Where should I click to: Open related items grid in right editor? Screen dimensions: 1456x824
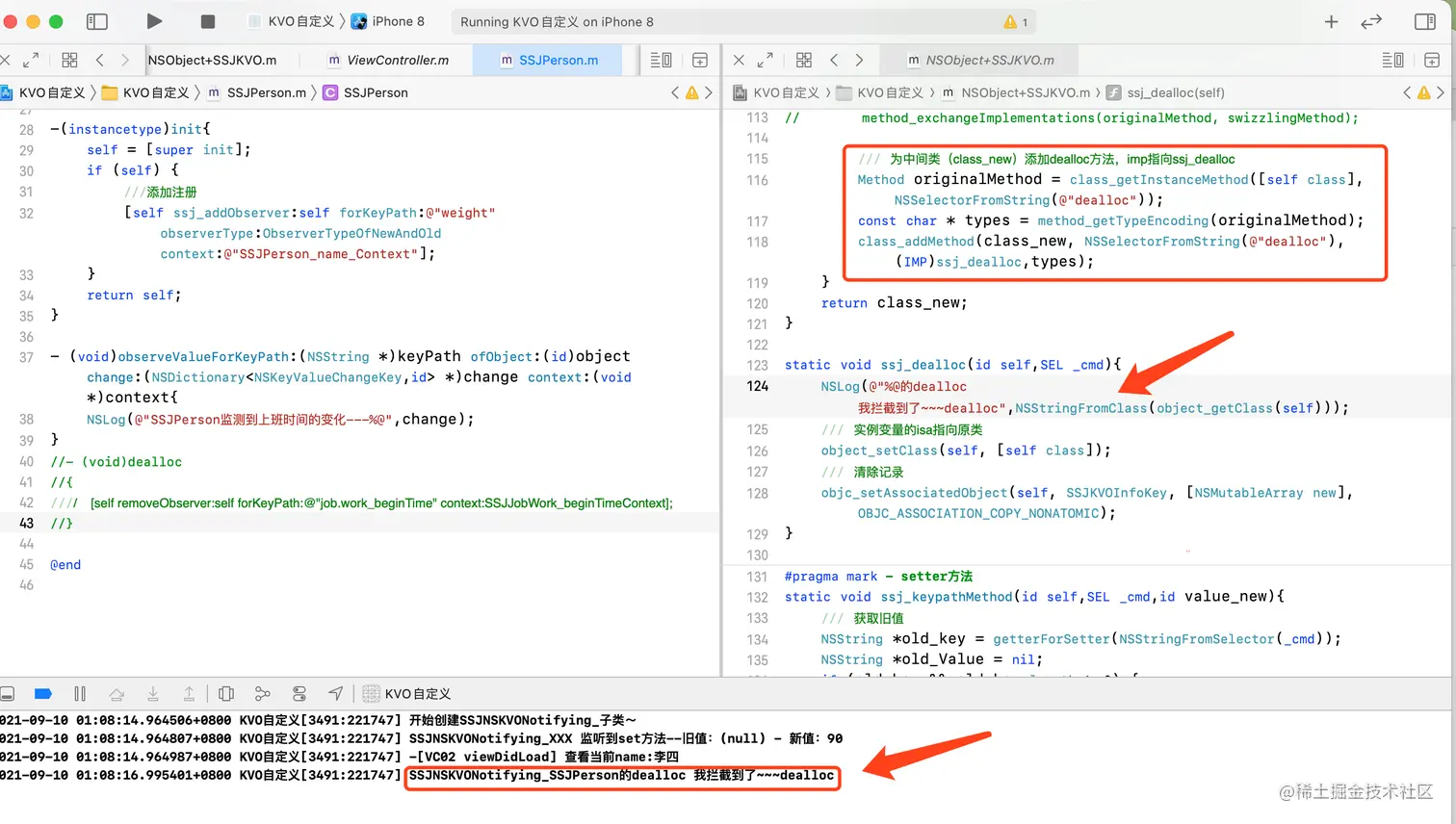804,60
